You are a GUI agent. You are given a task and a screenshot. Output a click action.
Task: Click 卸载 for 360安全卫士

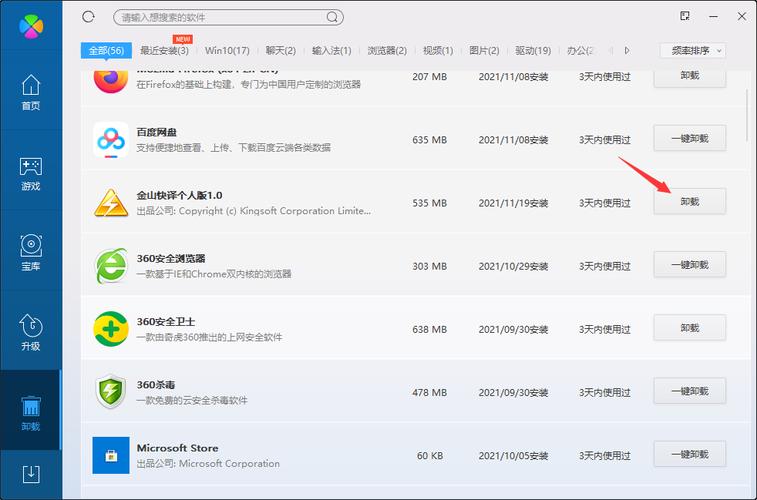pos(690,328)
